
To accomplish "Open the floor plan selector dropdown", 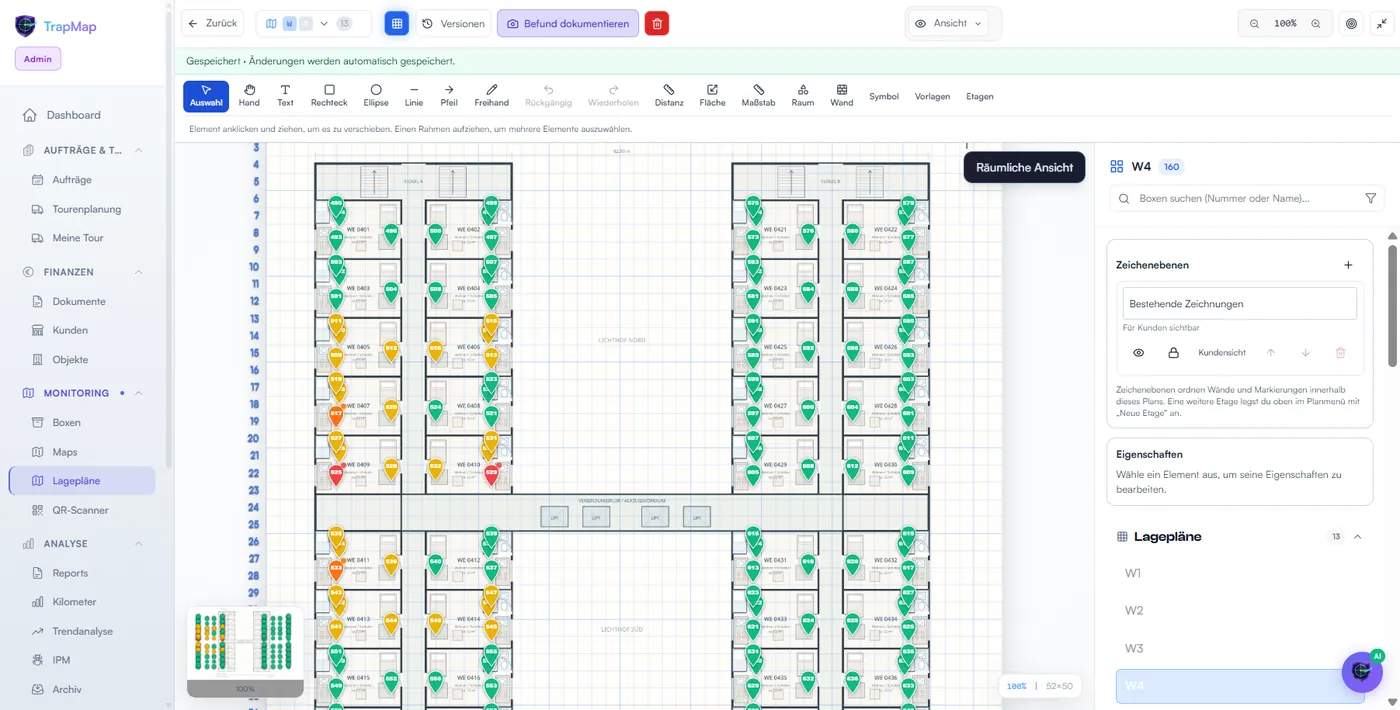I will (x=314, y=23).
